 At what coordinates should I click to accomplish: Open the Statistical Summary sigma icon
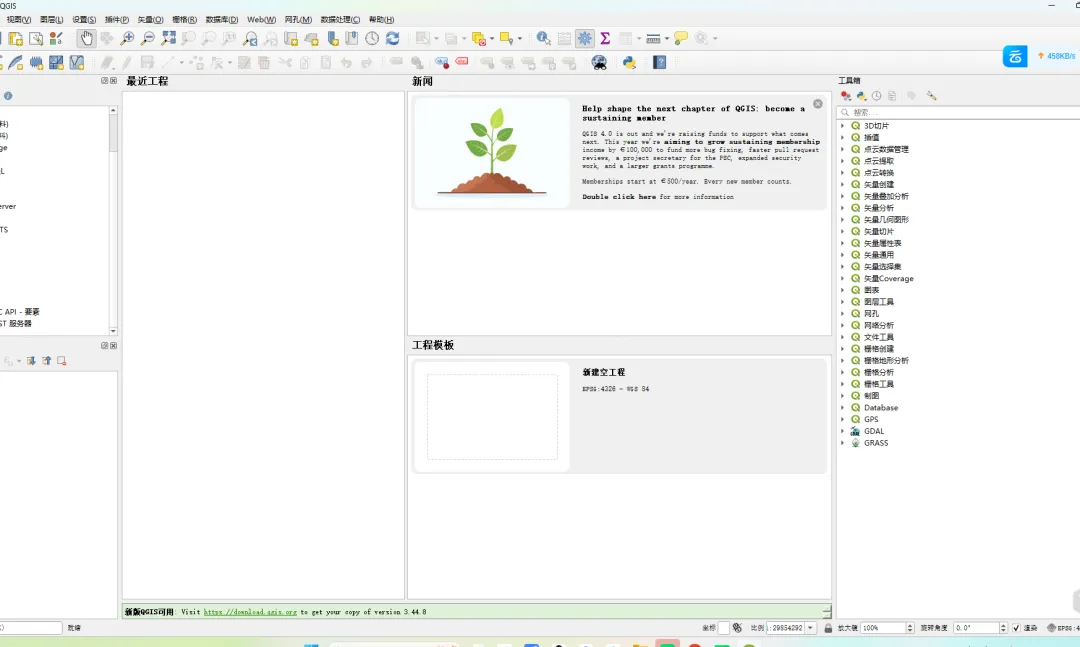point(605,39)
